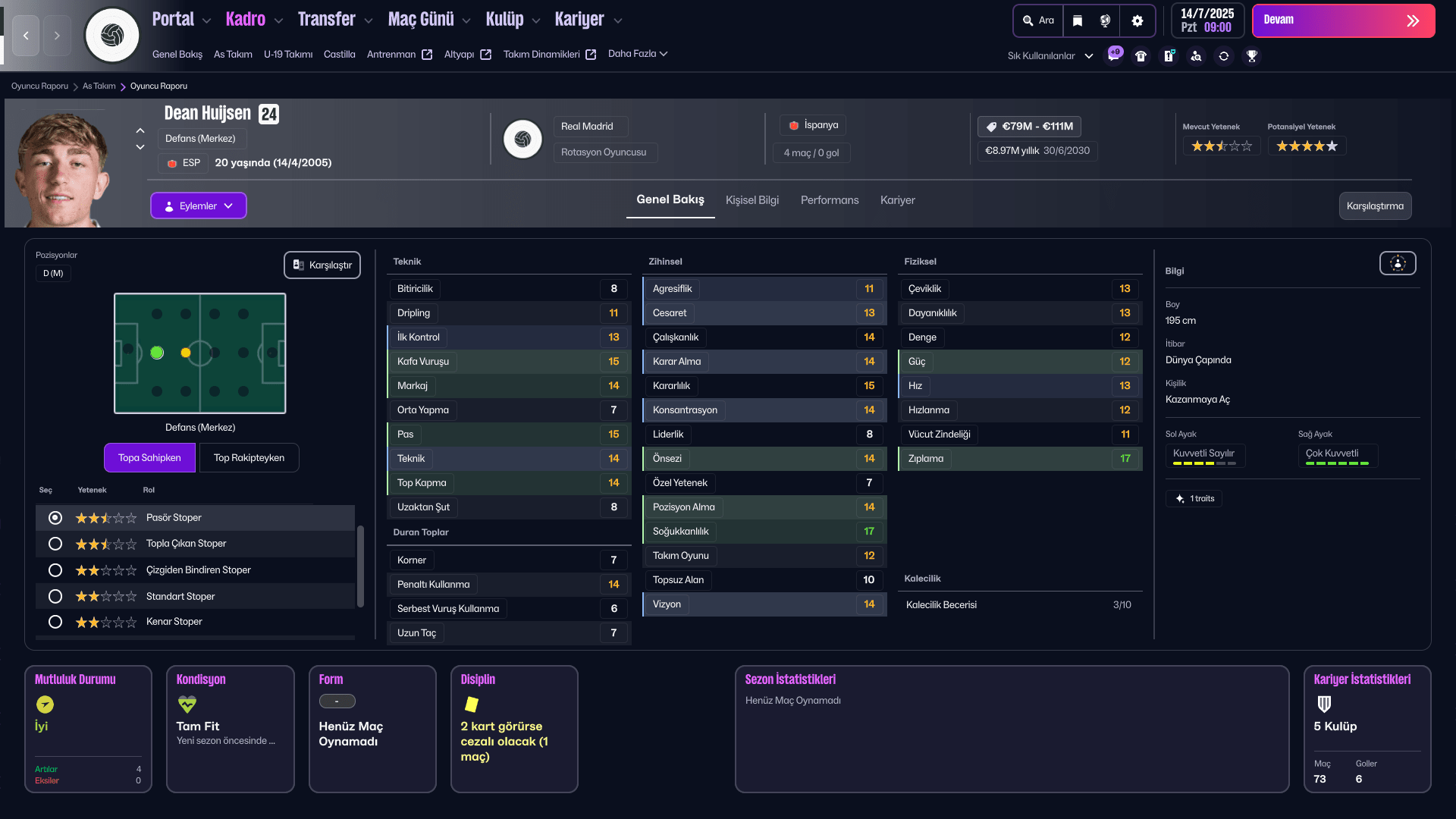Open the Eylemler dropdown
1456x819 pixels.
pyautogui.click(x=198, y=206)
